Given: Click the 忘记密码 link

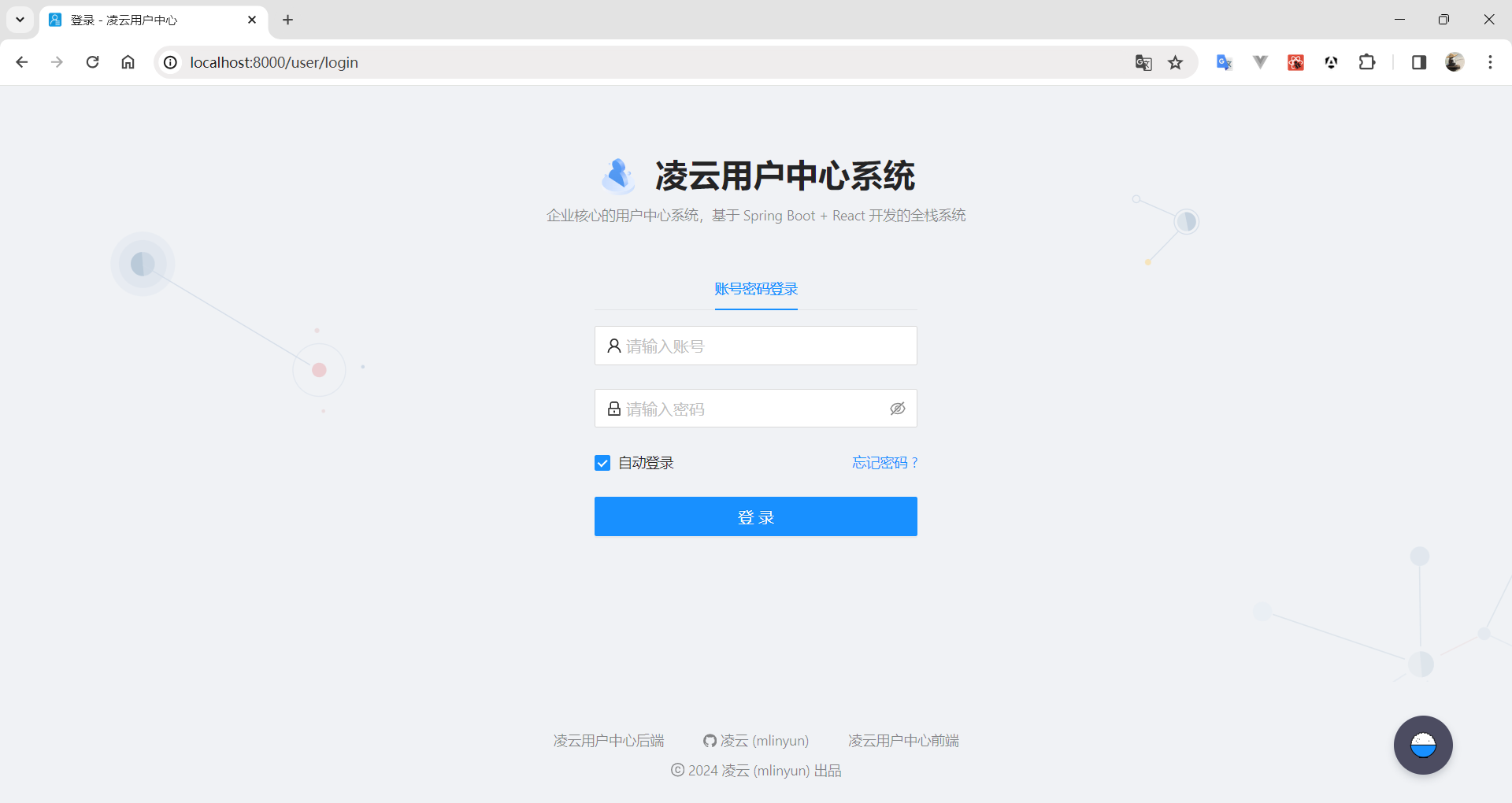Looking at the screenshot, I should [x=884, y=463].
